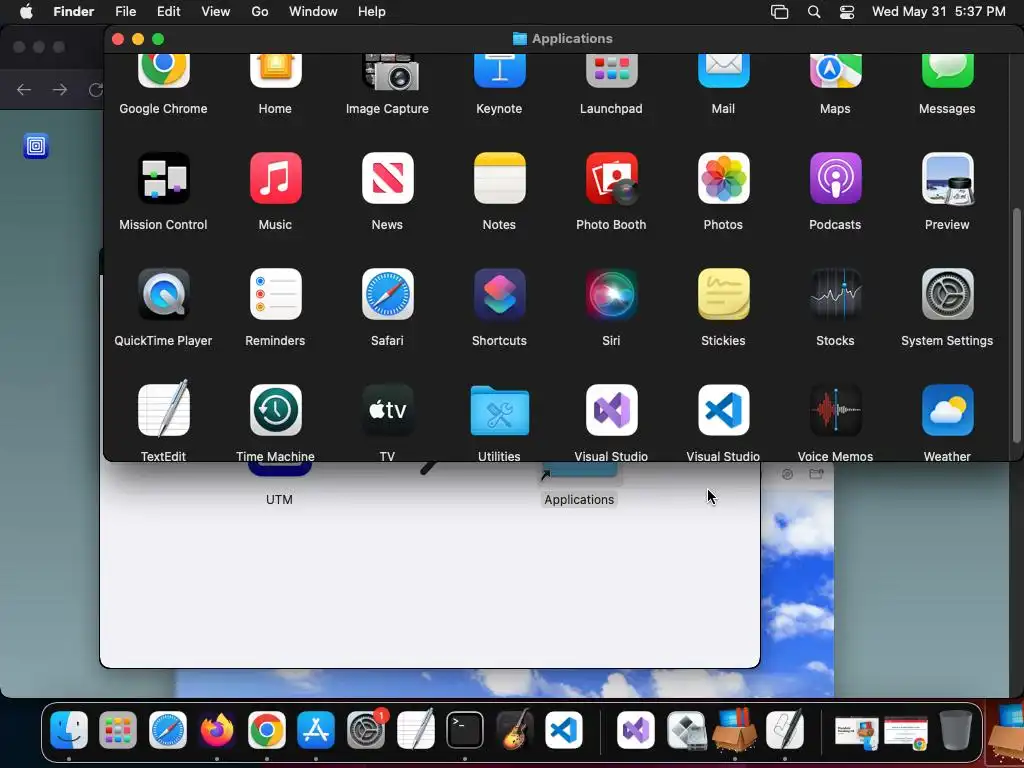Image resolution: width=1024 pixels, height=768 pixels.
Task: Open System Settings in Applications window
Action: pos(947,294)
